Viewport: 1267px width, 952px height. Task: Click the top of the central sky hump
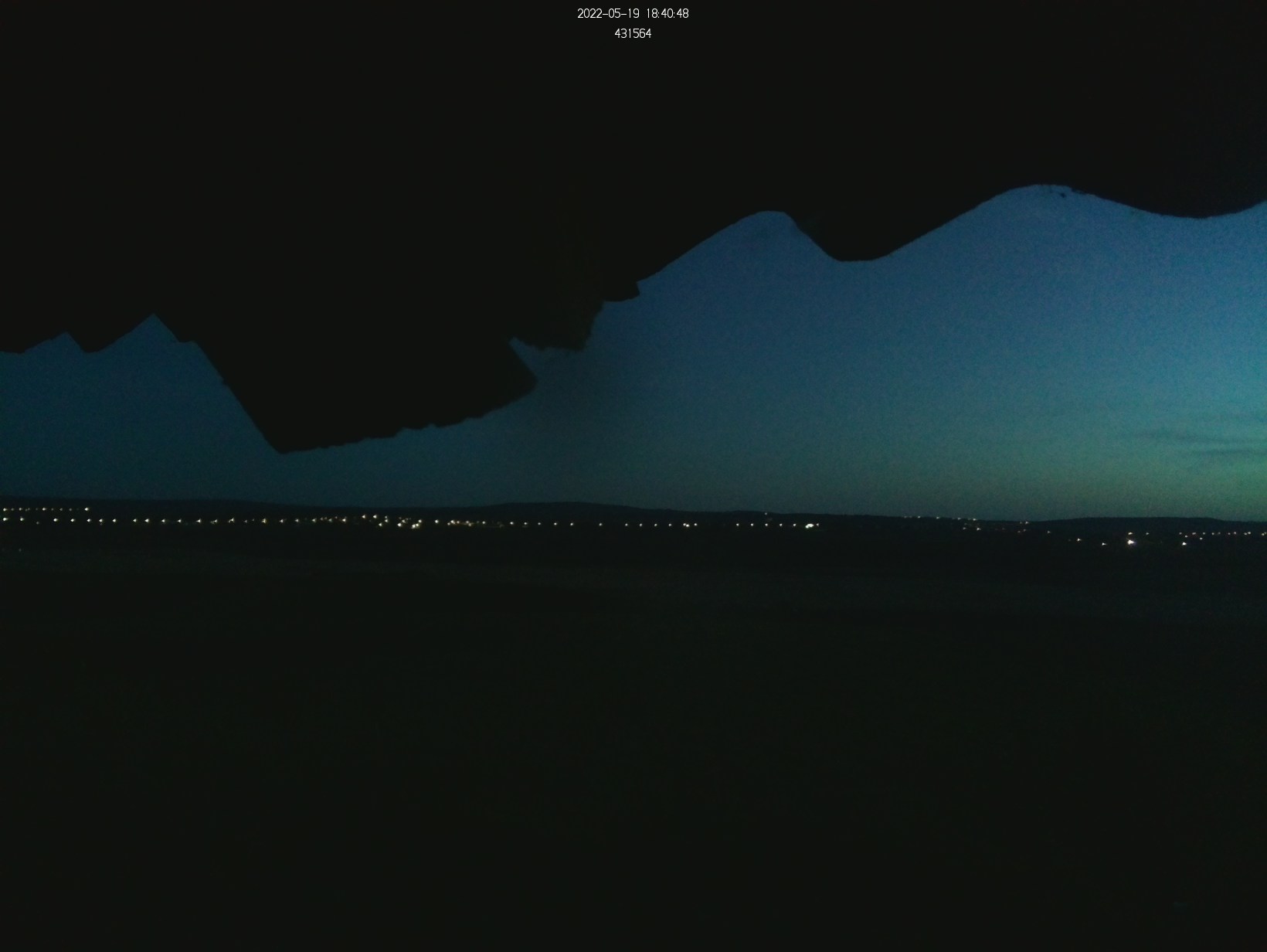tap(769, 212)
